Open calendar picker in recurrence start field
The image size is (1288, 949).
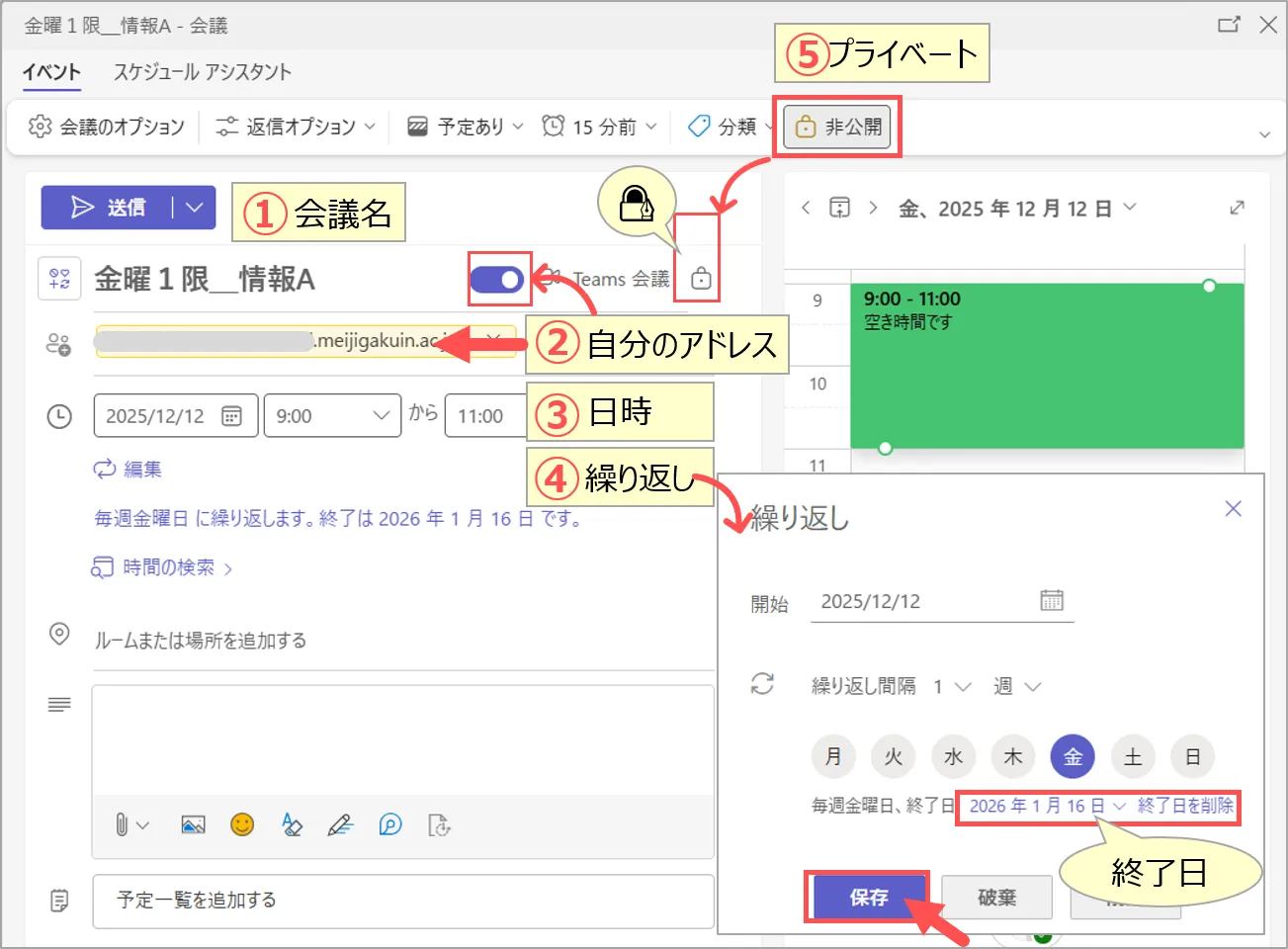tap(1051, 601)
